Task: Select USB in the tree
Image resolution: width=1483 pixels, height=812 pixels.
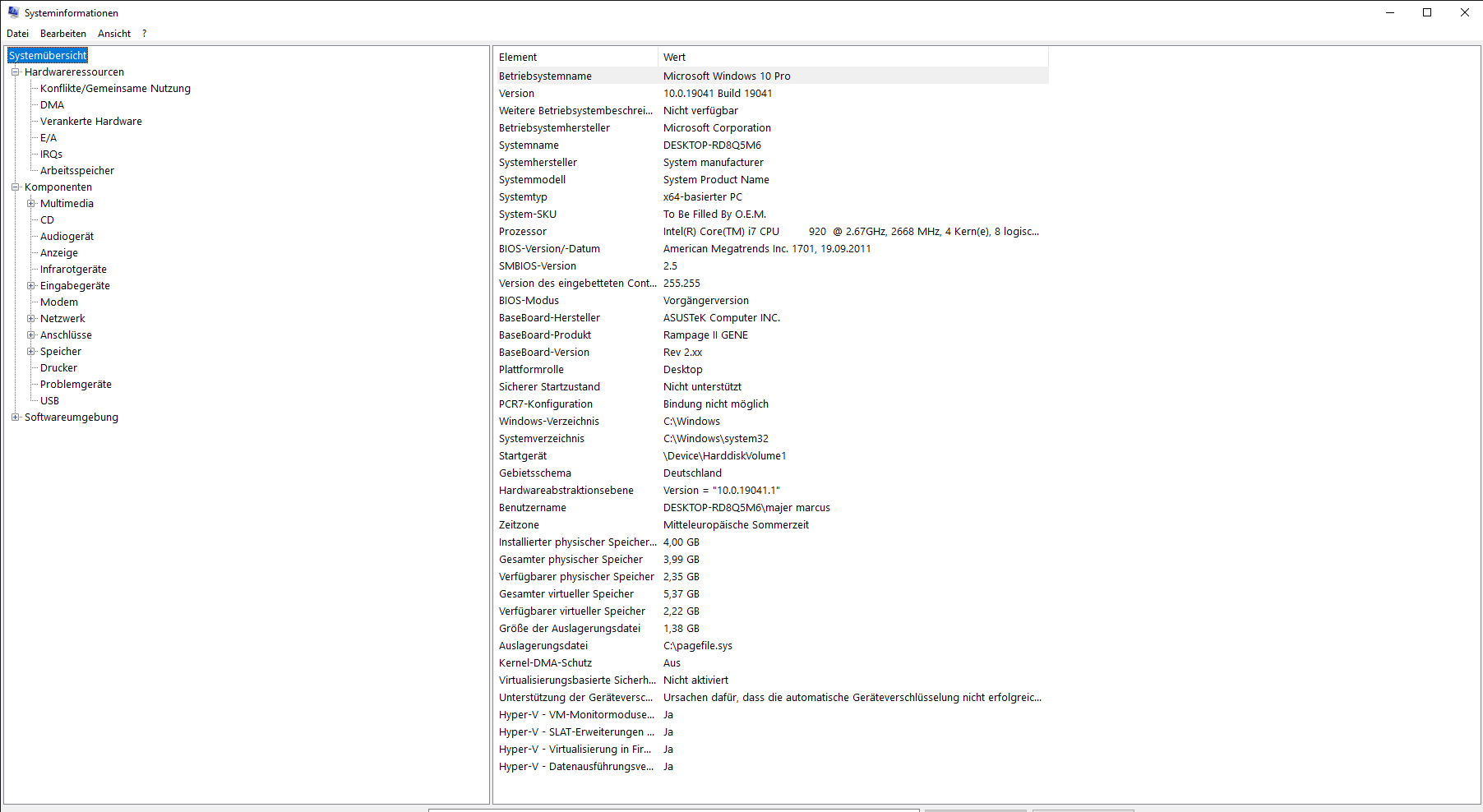Action: pos(49,400)
